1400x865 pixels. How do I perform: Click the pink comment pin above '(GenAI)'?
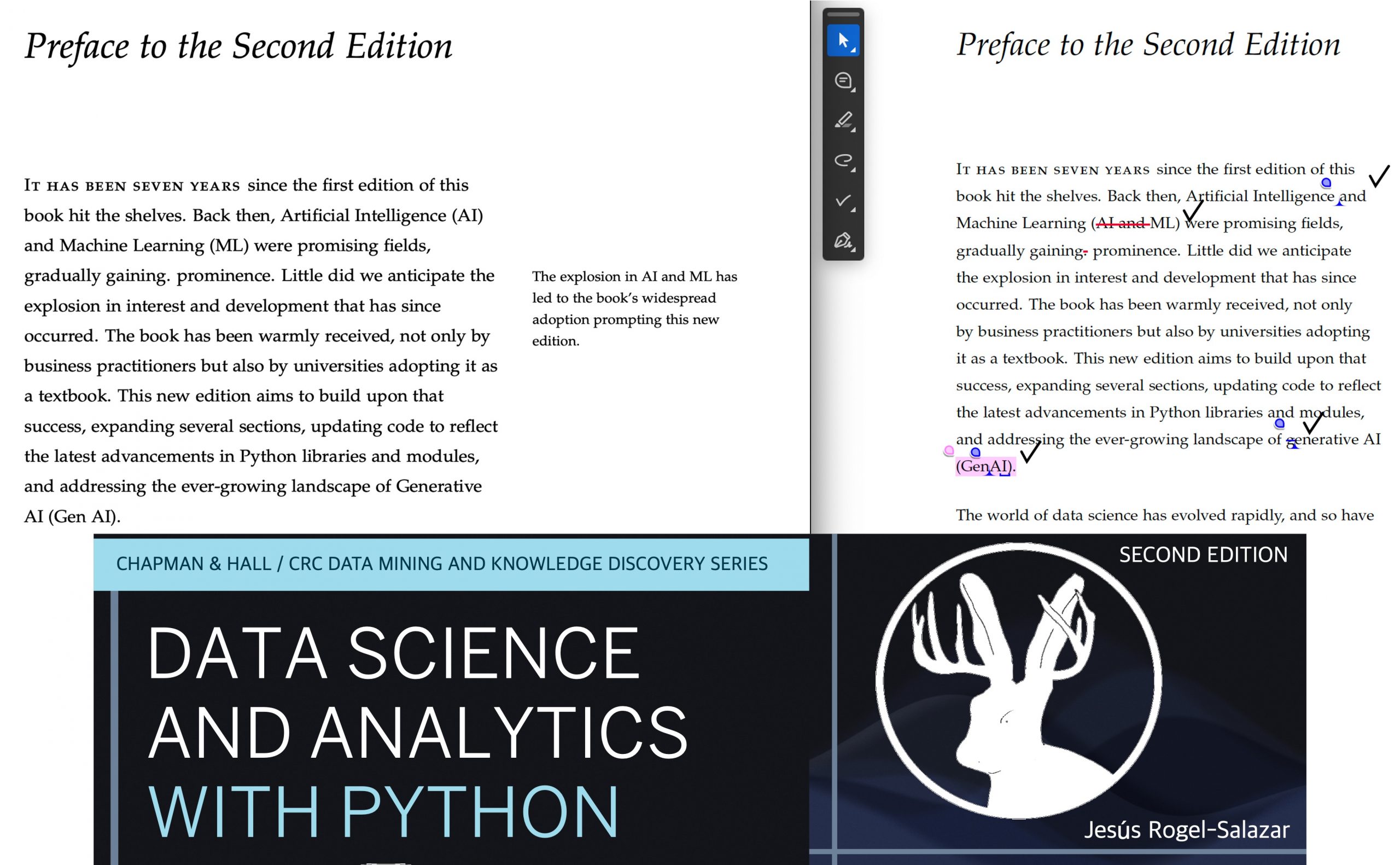(x=948, y=452)
